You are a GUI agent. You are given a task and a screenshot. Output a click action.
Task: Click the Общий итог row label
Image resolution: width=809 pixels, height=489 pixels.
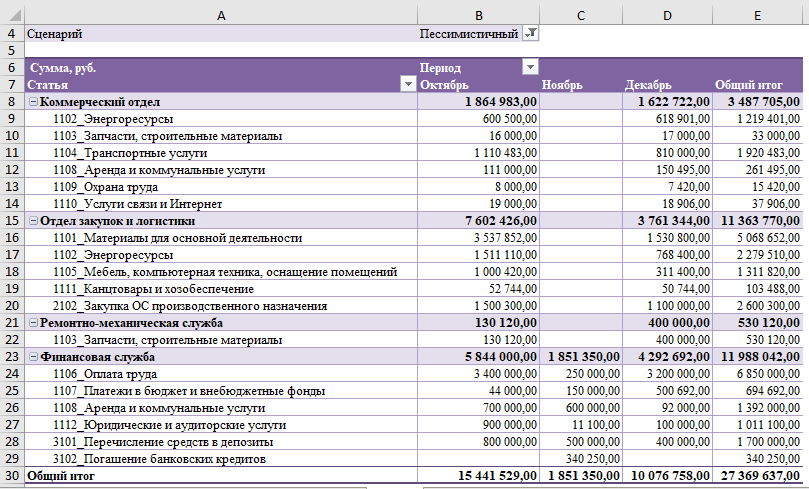(x=61, y=476)
